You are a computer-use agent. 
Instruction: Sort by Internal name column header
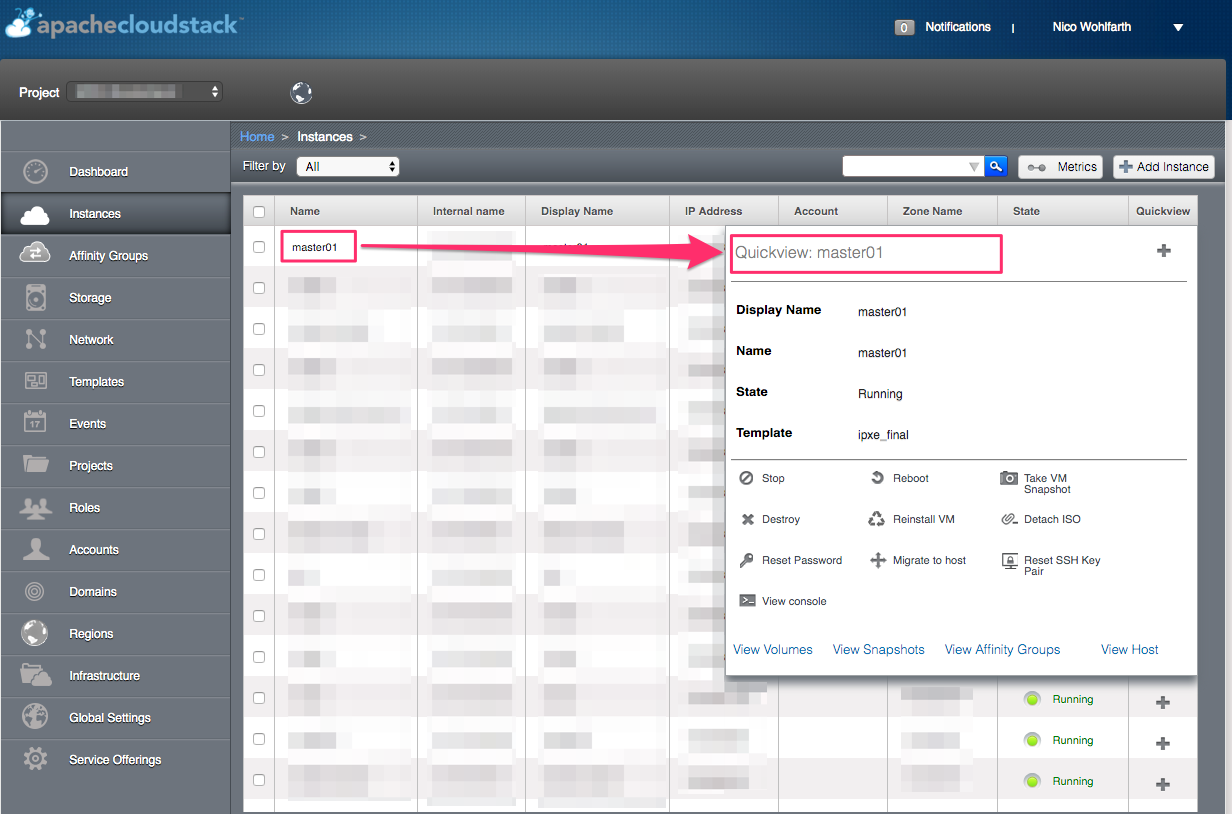469,211
